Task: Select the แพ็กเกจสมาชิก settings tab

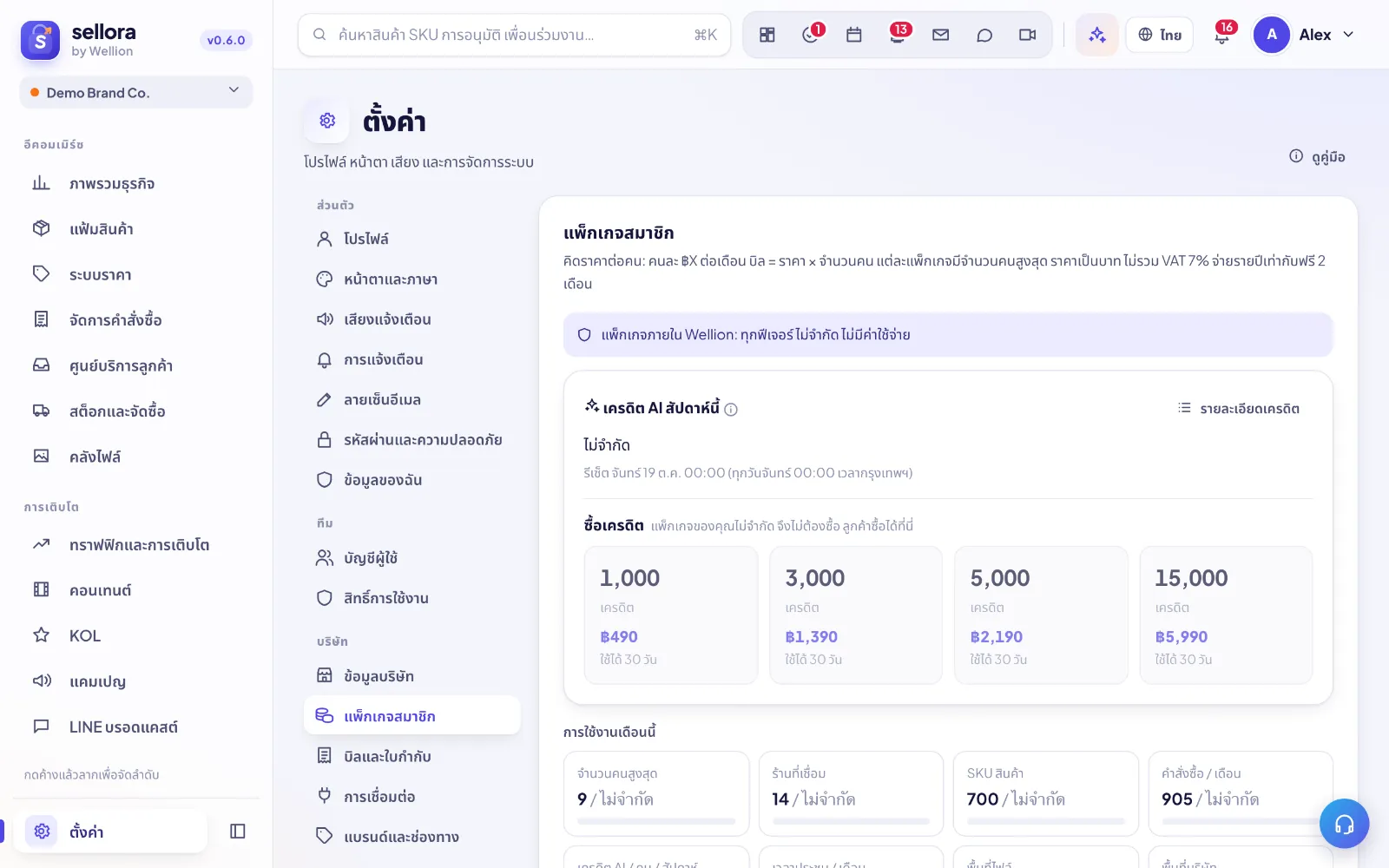Action: (412, 716)
